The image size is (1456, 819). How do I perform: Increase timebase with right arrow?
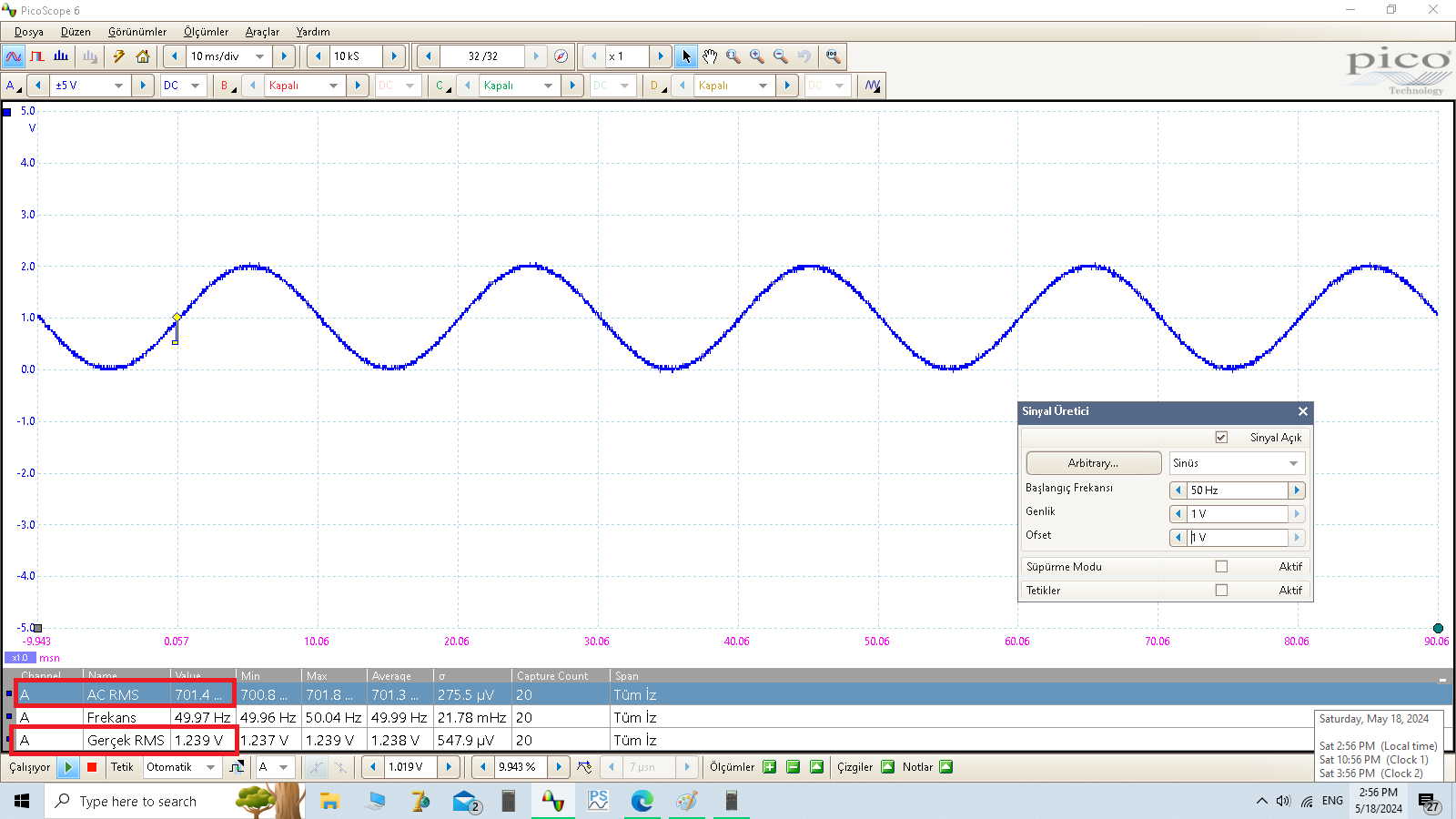pyautogui.click(x=284, y=56)
